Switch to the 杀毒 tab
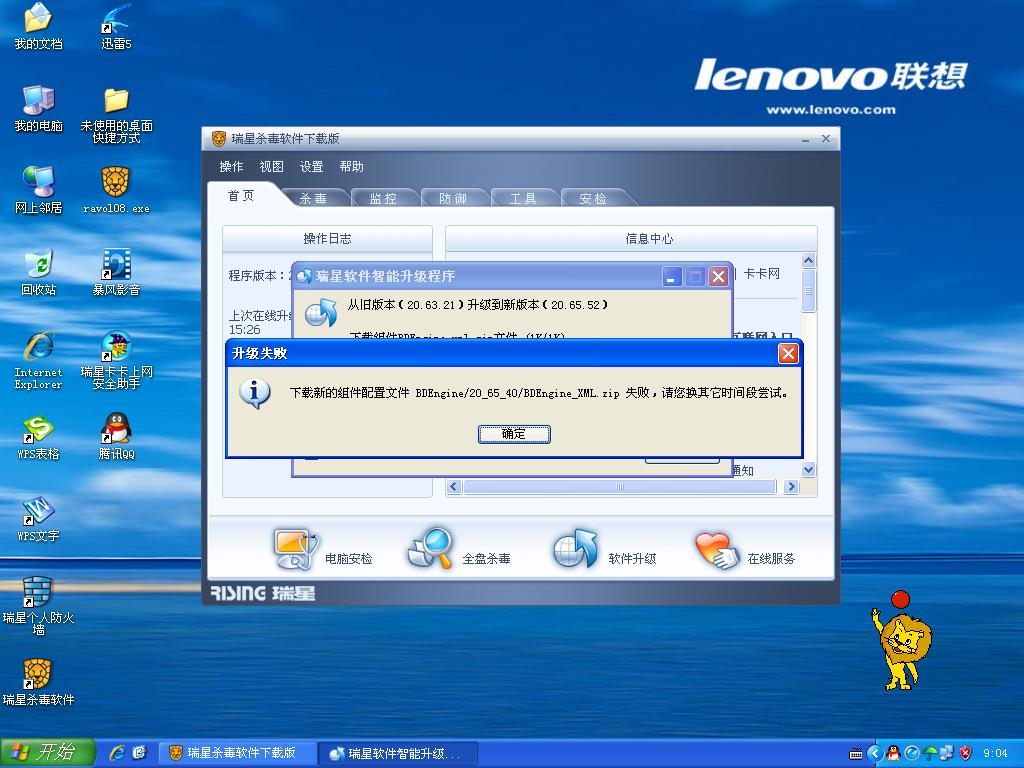Viewport: 1024px width, 768px height. pos(313,198)
